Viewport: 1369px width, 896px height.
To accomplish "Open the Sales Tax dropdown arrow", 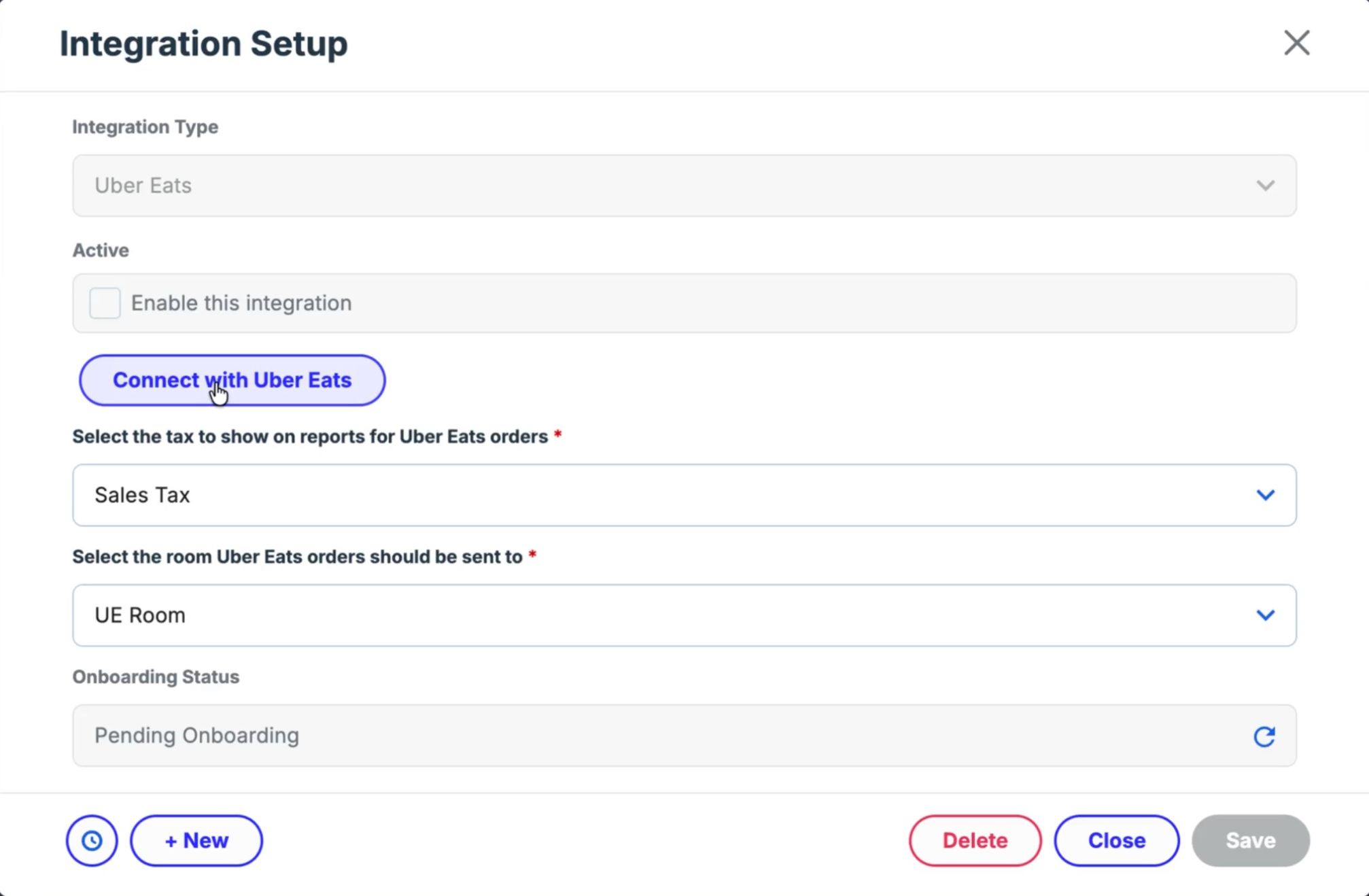I will click(x=1265, y=495).
